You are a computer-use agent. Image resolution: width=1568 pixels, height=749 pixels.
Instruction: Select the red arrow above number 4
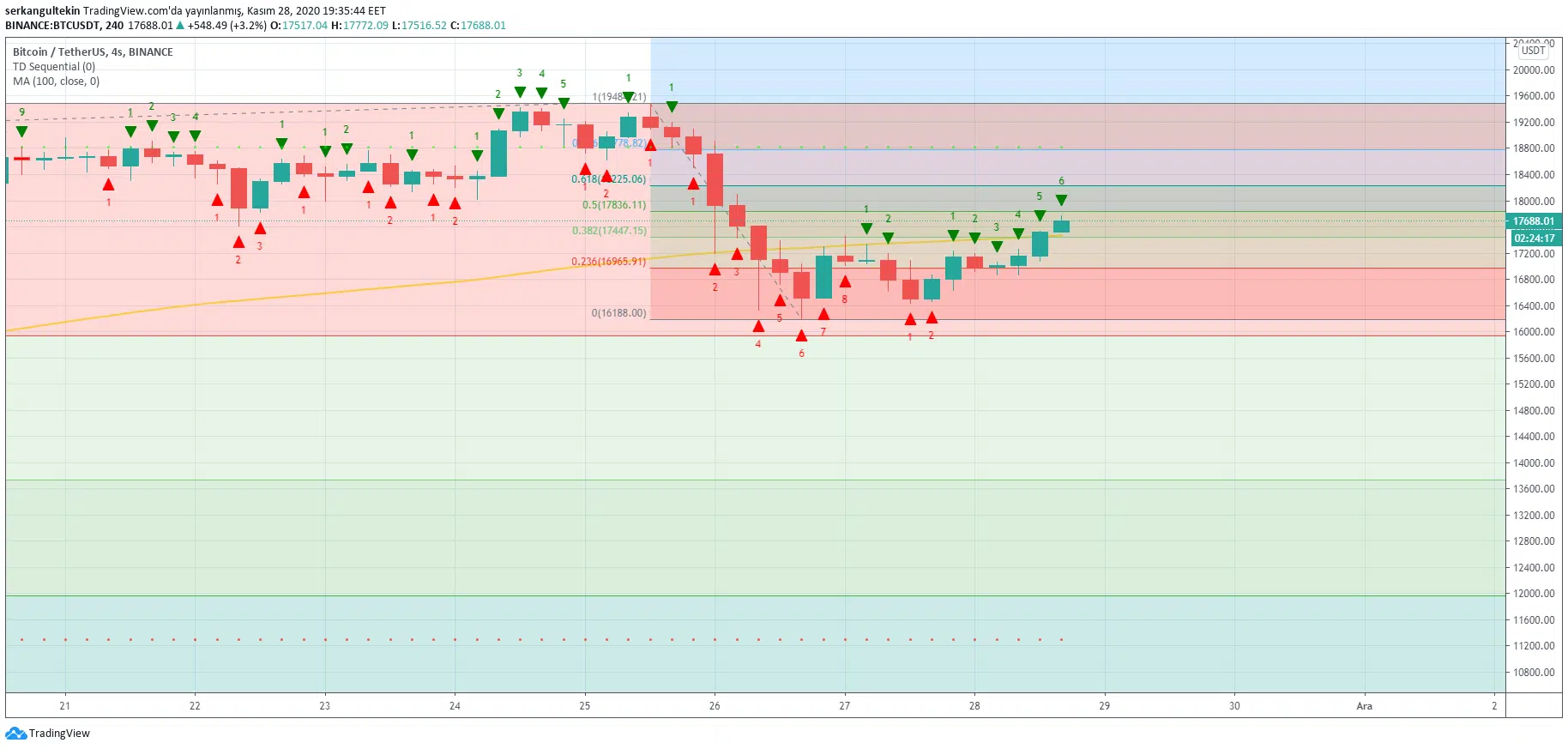point(758,327)
